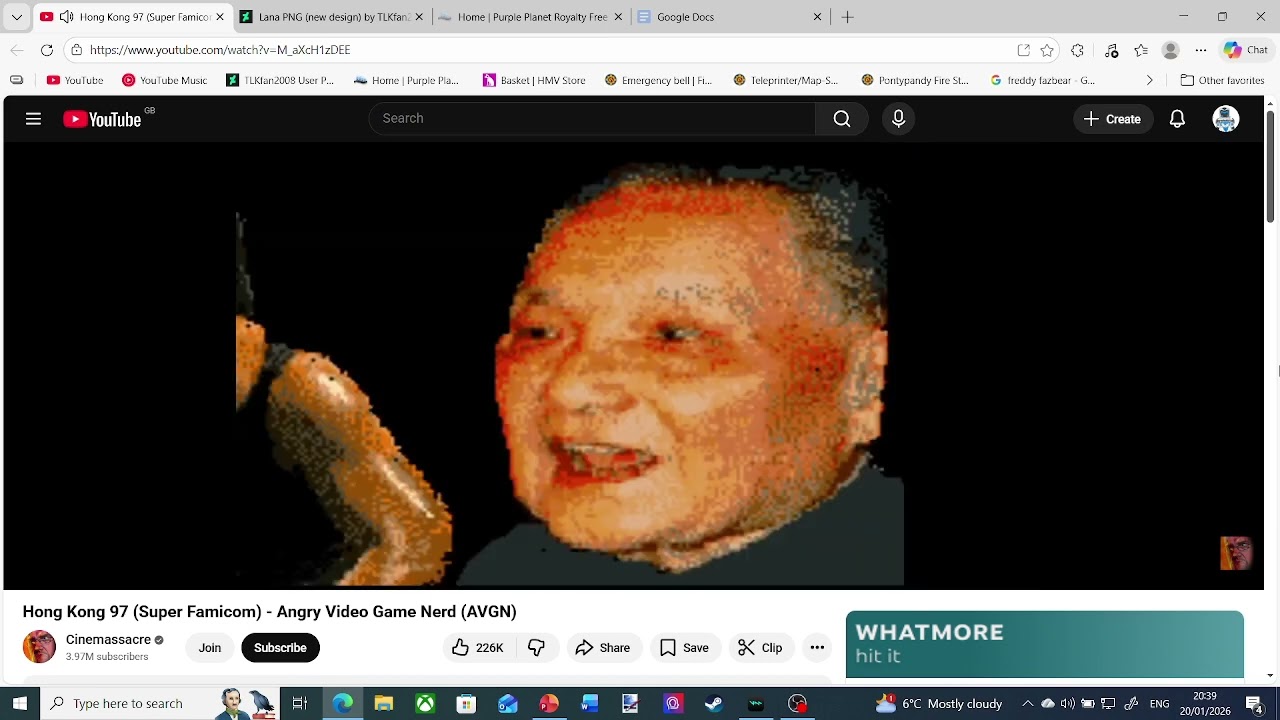
Task: Like the video showing 226K likes
Action: pyautogui.click(x=478, y=648)
